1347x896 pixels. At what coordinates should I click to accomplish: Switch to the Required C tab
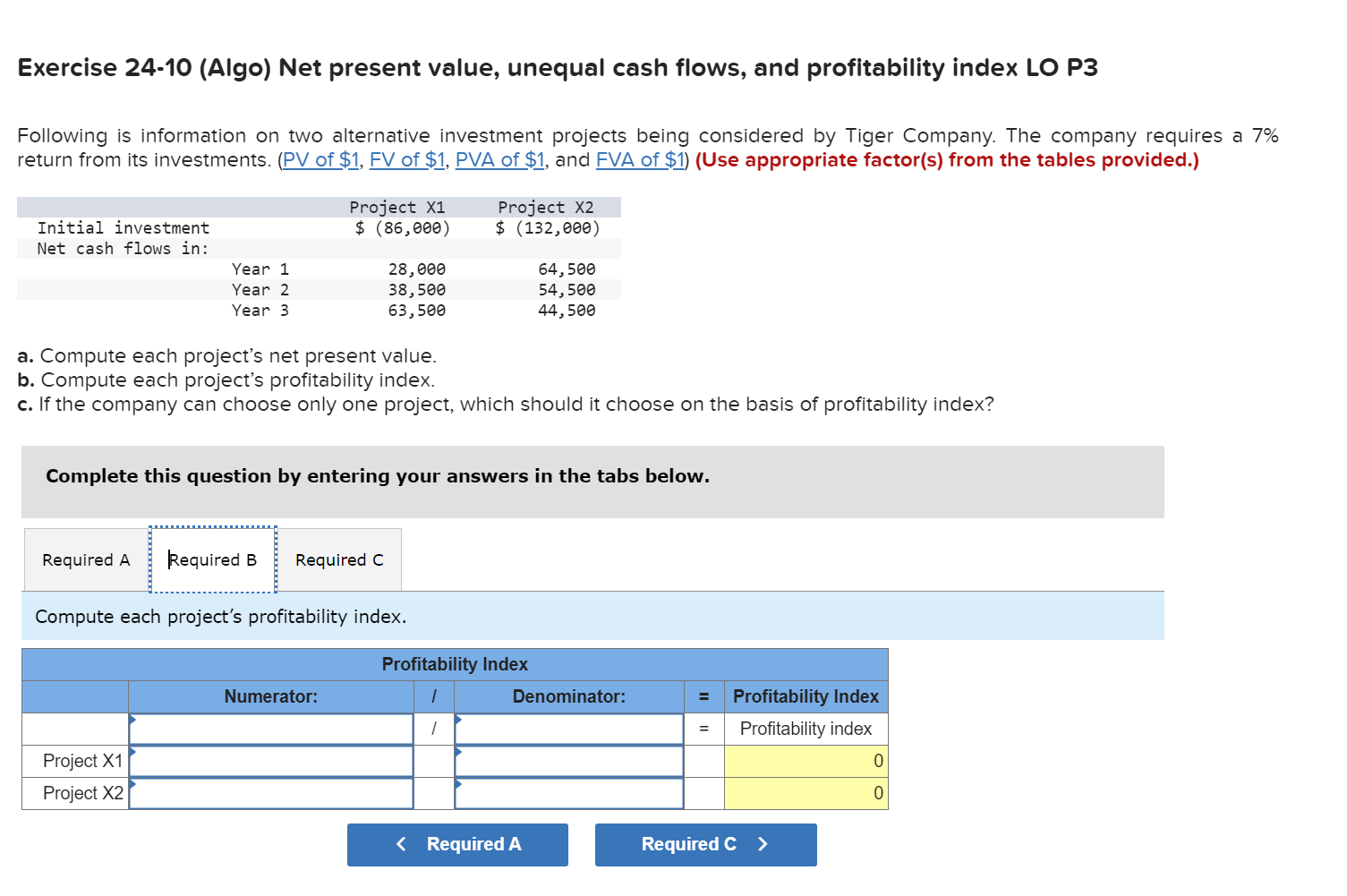click(339, 559)
